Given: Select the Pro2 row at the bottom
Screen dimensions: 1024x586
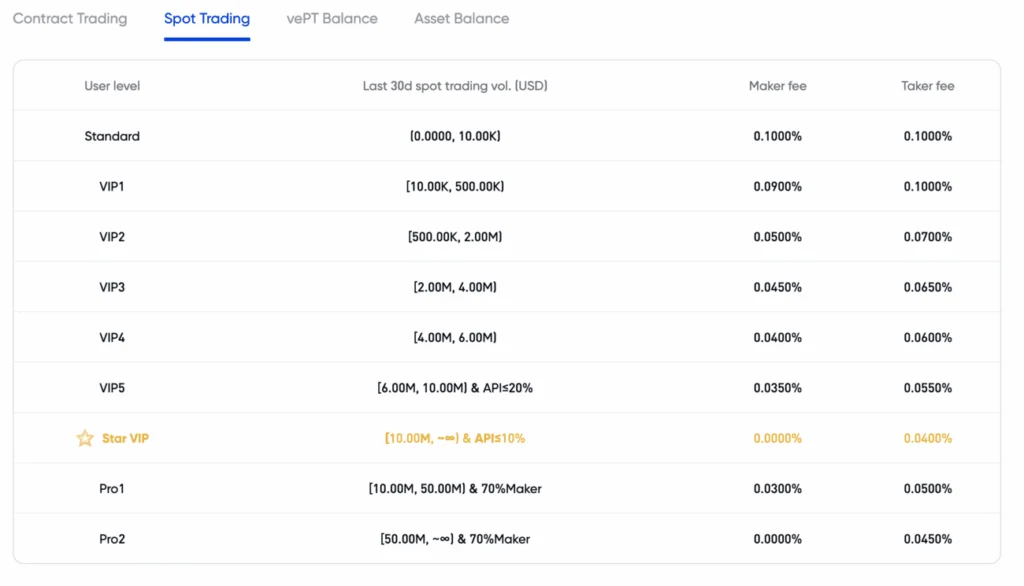Looking at the screenshot, I should click(x=111, y=538).
